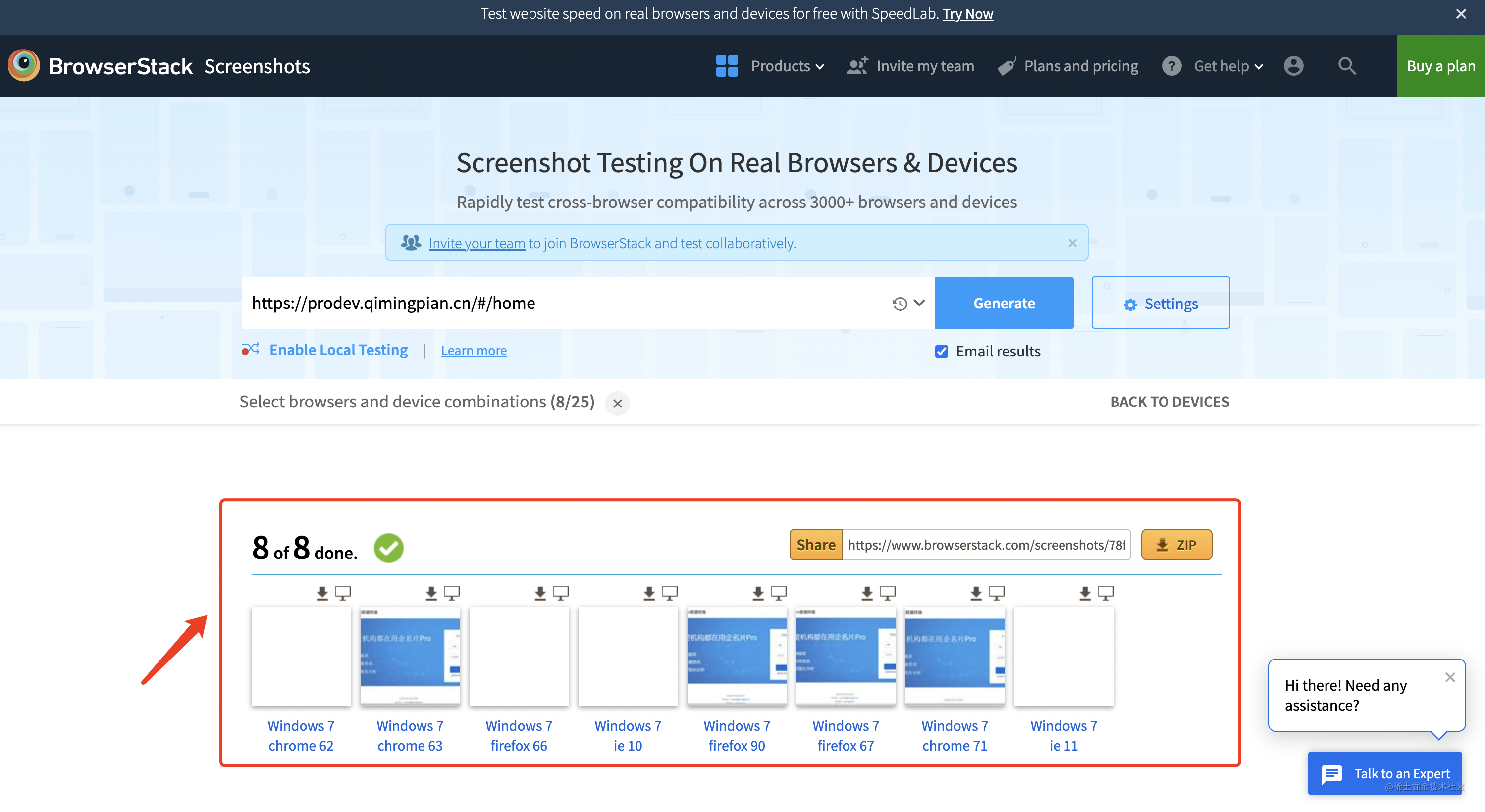1485x812 pixels.
Task: Expand URL history chevron in input
Action: (x=919, y=303)
